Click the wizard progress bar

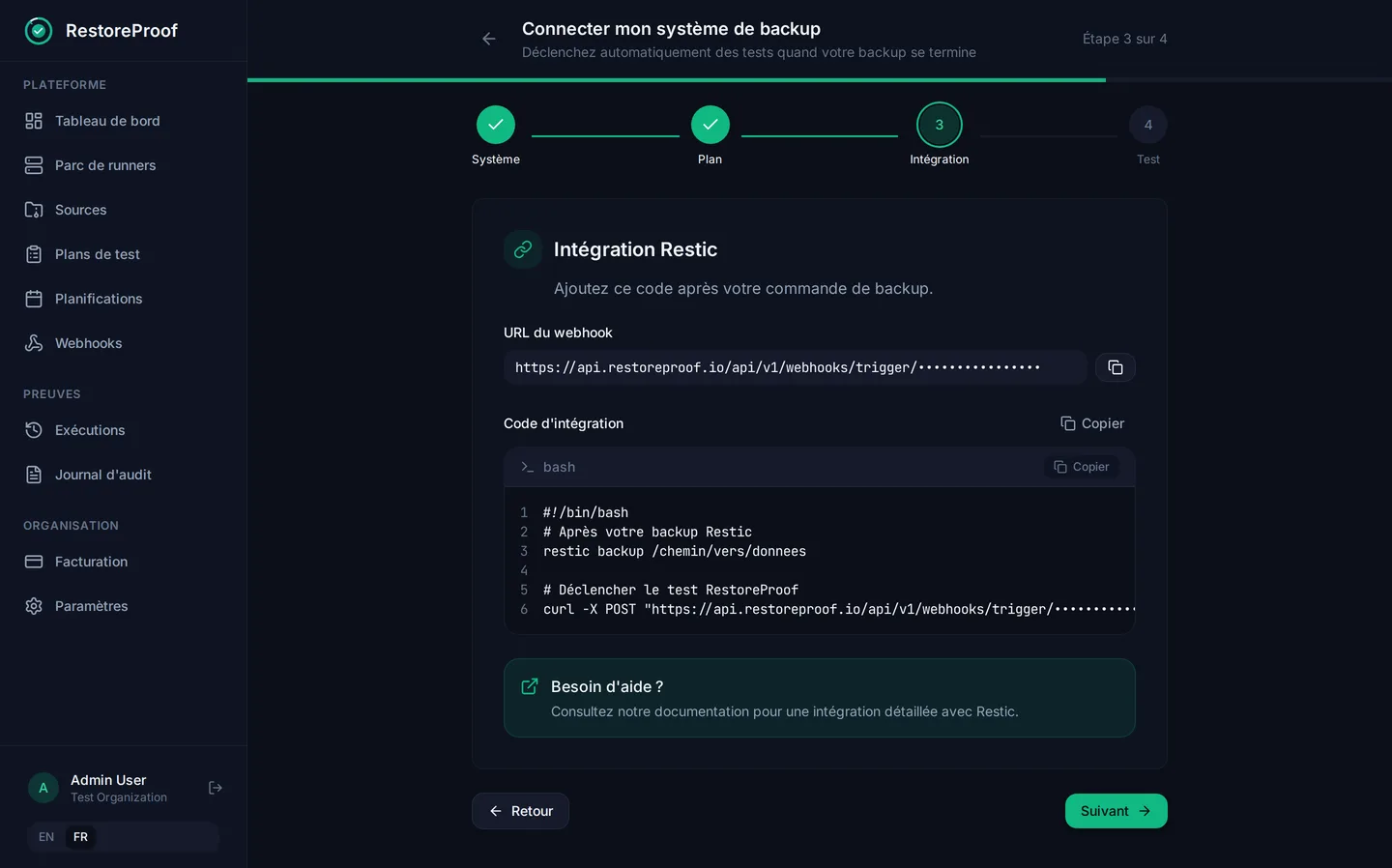point(820,80)
